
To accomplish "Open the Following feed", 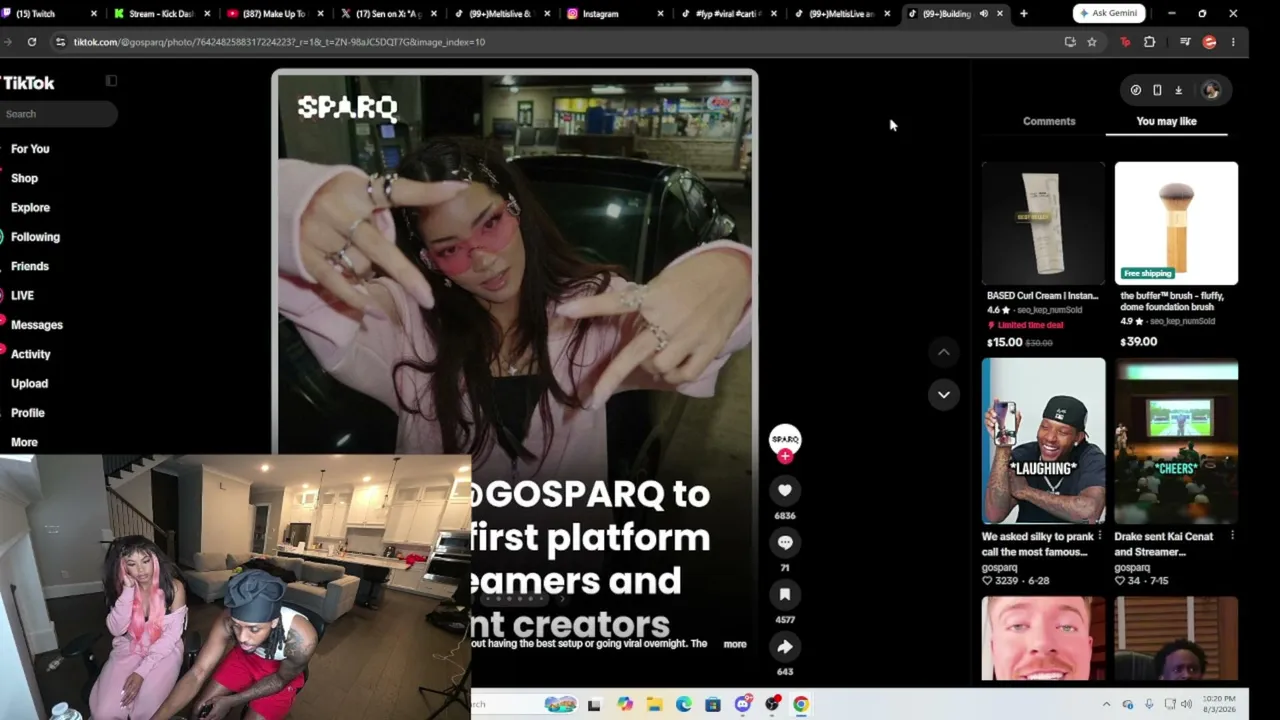I will (x=35, y=237).
